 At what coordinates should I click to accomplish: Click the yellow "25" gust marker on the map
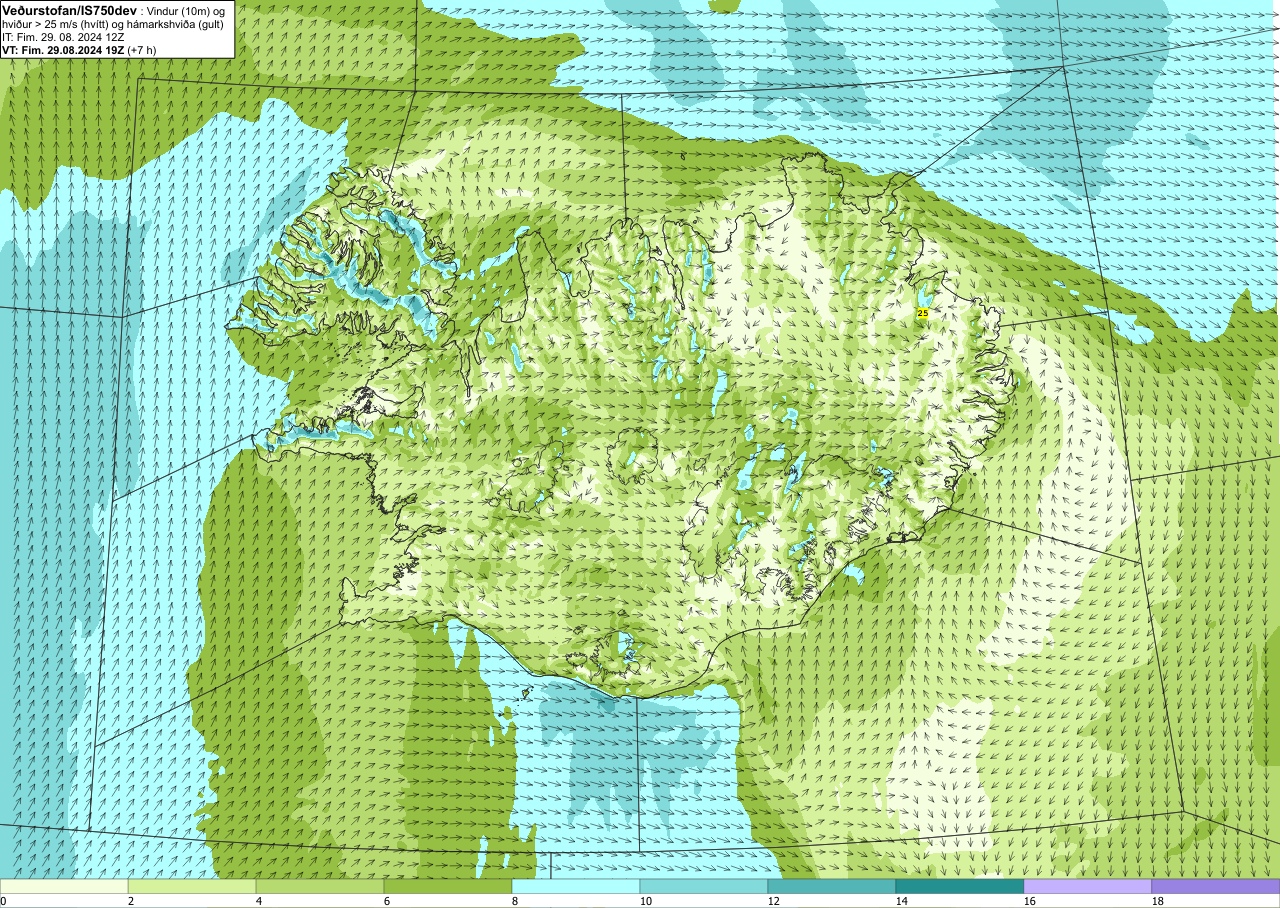tap(922, 313)
